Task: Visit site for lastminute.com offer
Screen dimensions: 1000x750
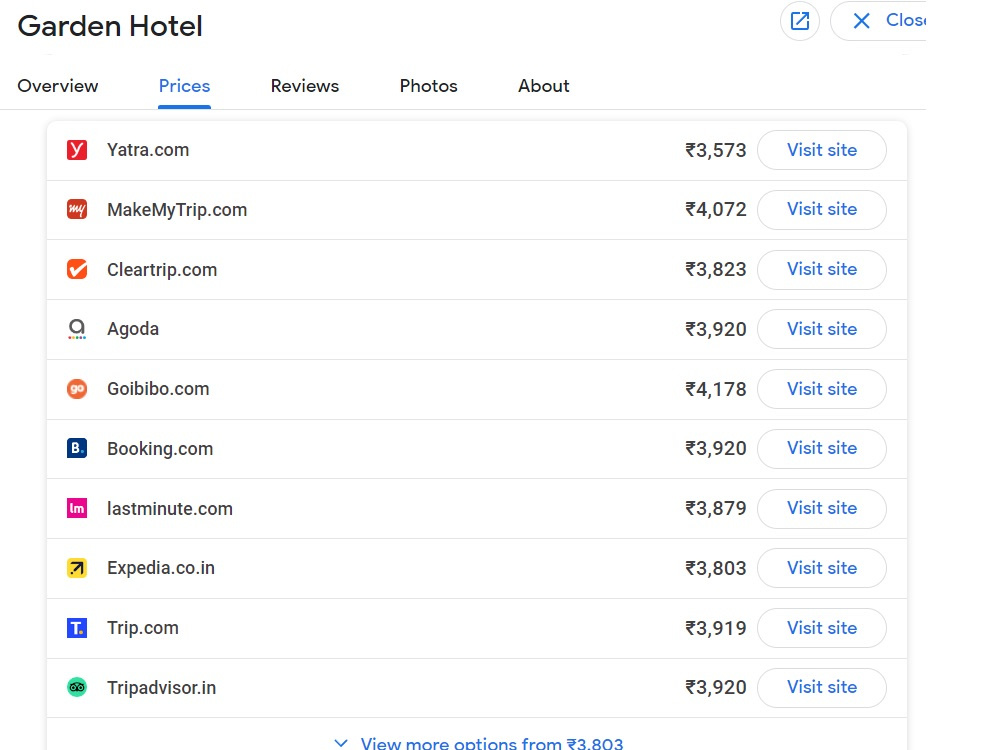Action: click(821, 508)
